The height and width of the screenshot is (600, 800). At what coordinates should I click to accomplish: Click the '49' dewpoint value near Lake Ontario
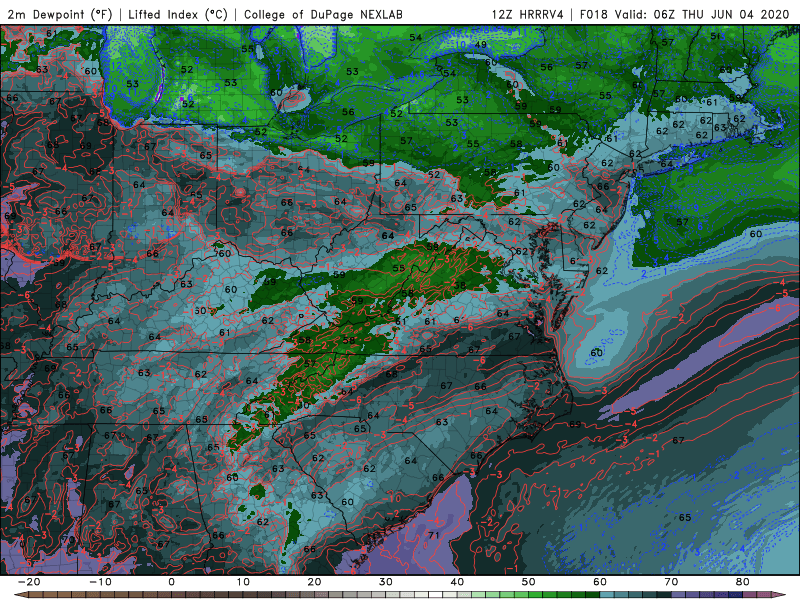click(480, 45)
